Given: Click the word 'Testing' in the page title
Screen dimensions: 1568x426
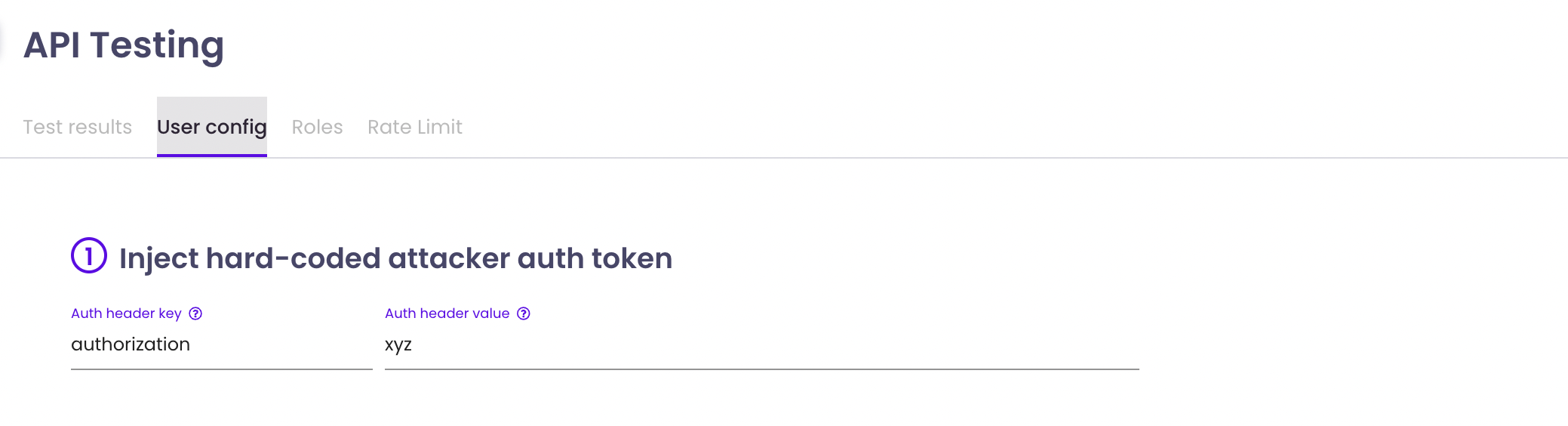Looking at the screenshot, I should point(157,45).
